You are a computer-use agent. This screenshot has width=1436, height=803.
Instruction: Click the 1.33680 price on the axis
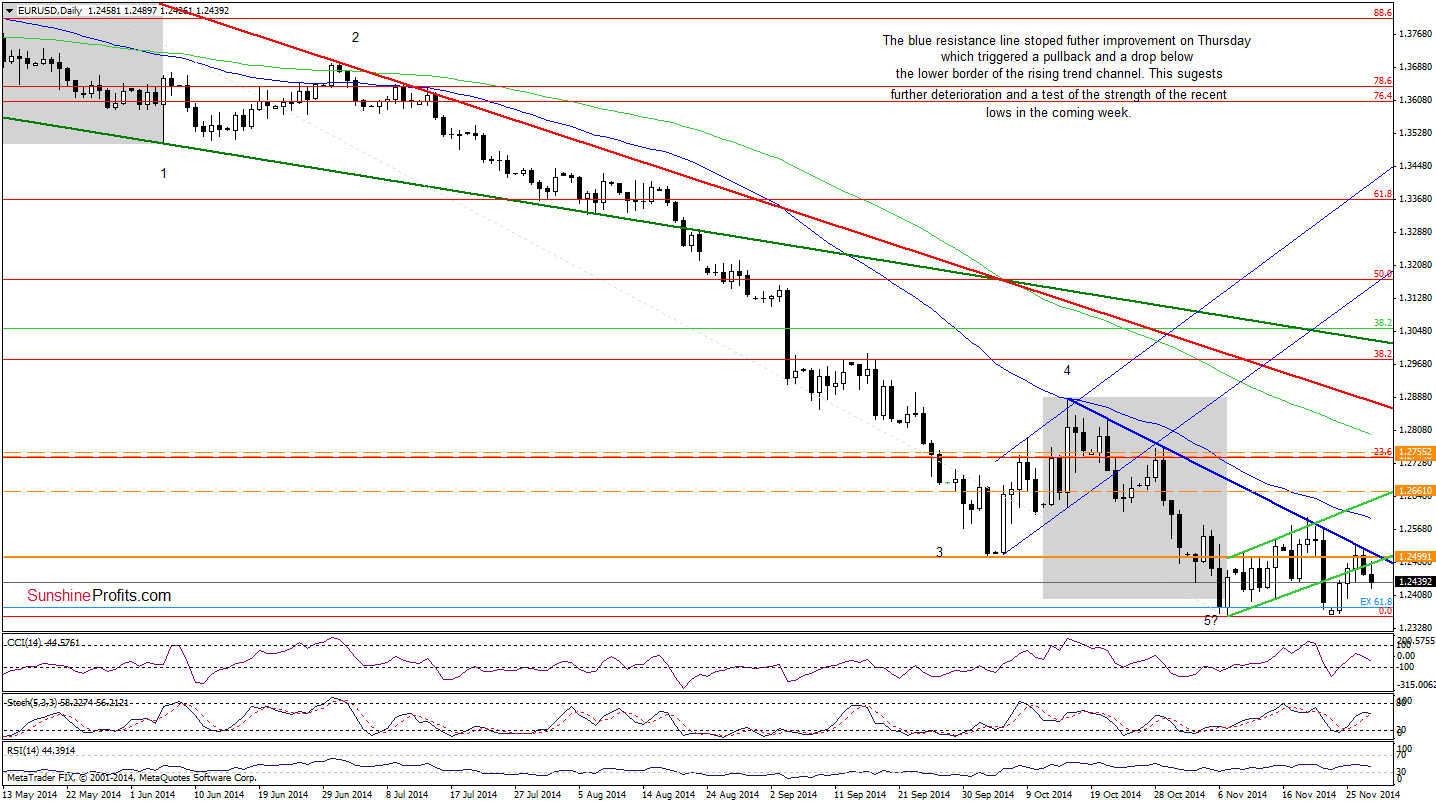coord(1415,198)
